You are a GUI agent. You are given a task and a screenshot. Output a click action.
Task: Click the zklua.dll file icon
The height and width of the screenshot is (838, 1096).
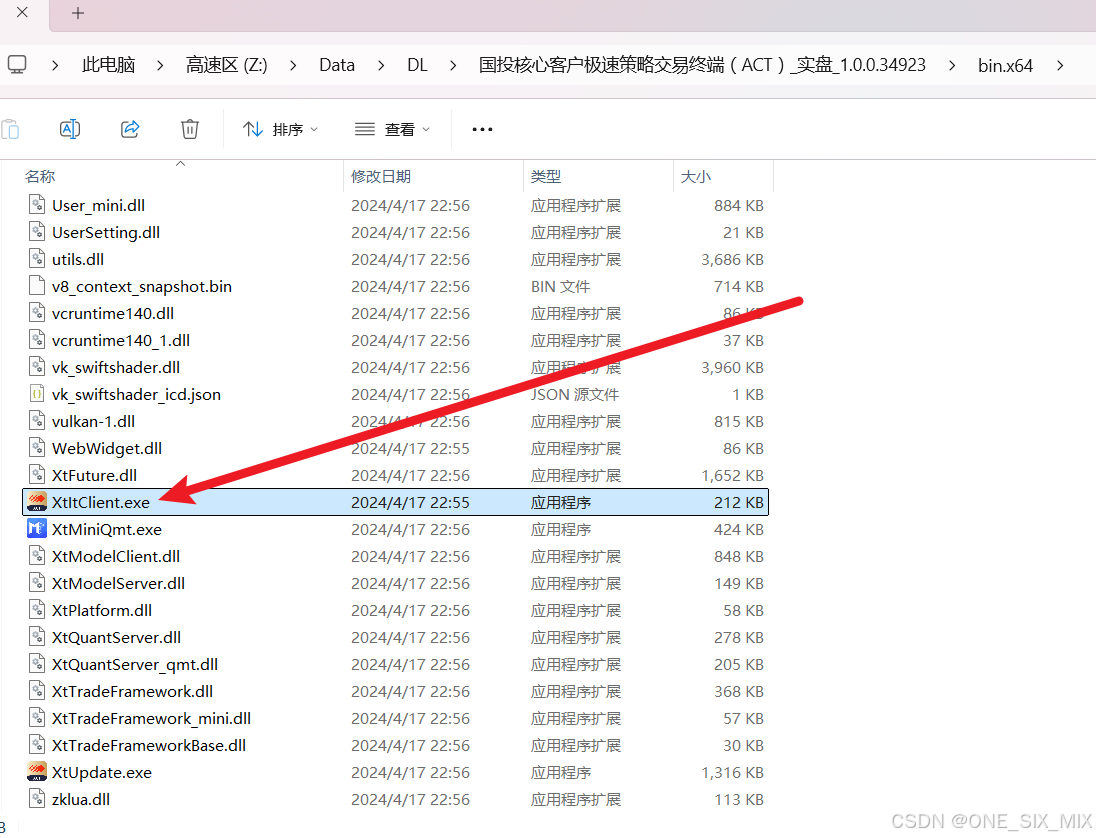36,799
